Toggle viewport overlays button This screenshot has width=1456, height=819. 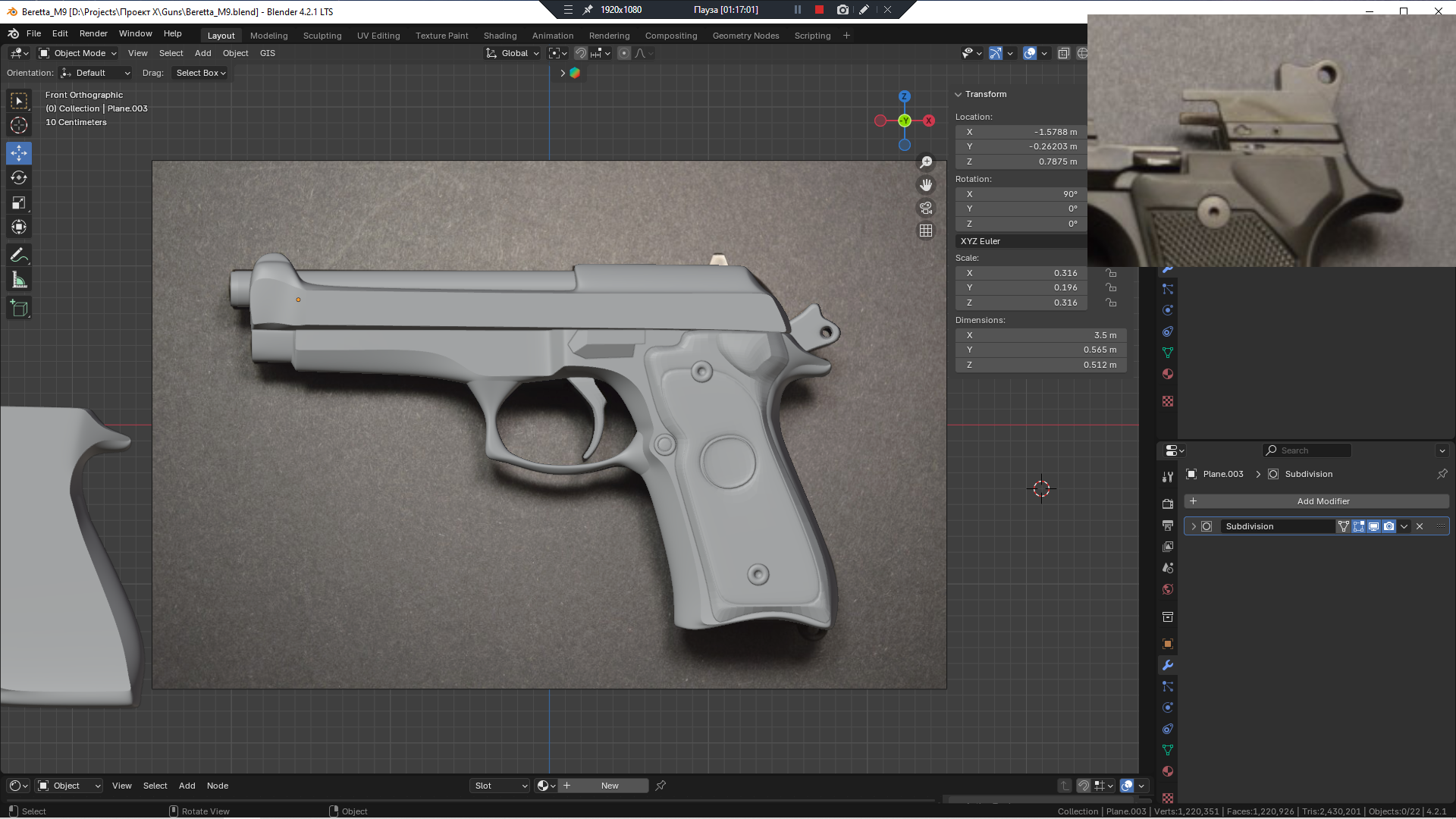tap(1030, 53)
